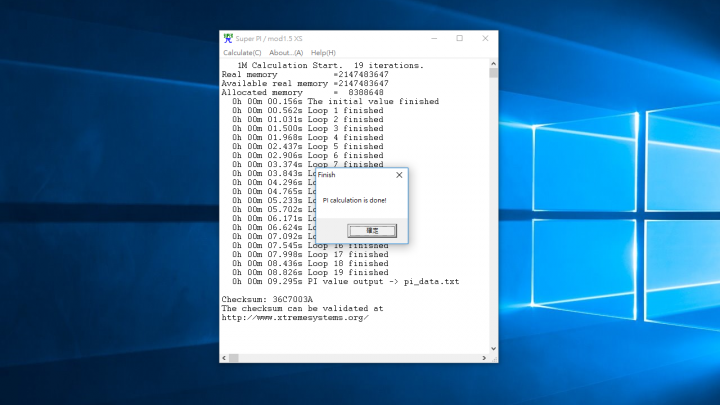
Task: Click the 'Loop 1 finished' line
Action: 307,111
